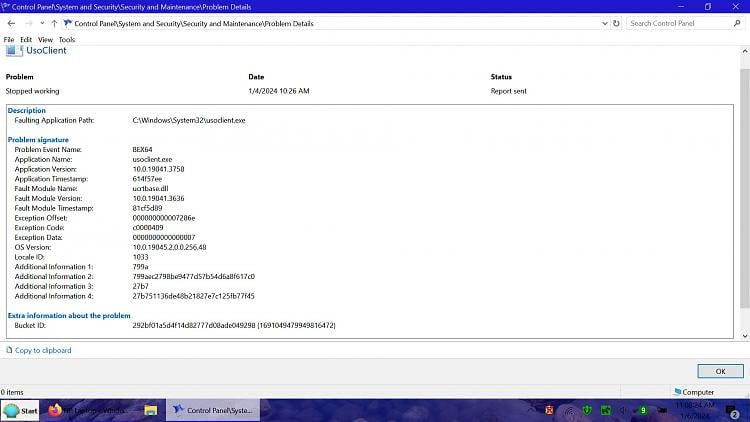
Task: Click the Computer status bar entry
Action: click(694, 392)
